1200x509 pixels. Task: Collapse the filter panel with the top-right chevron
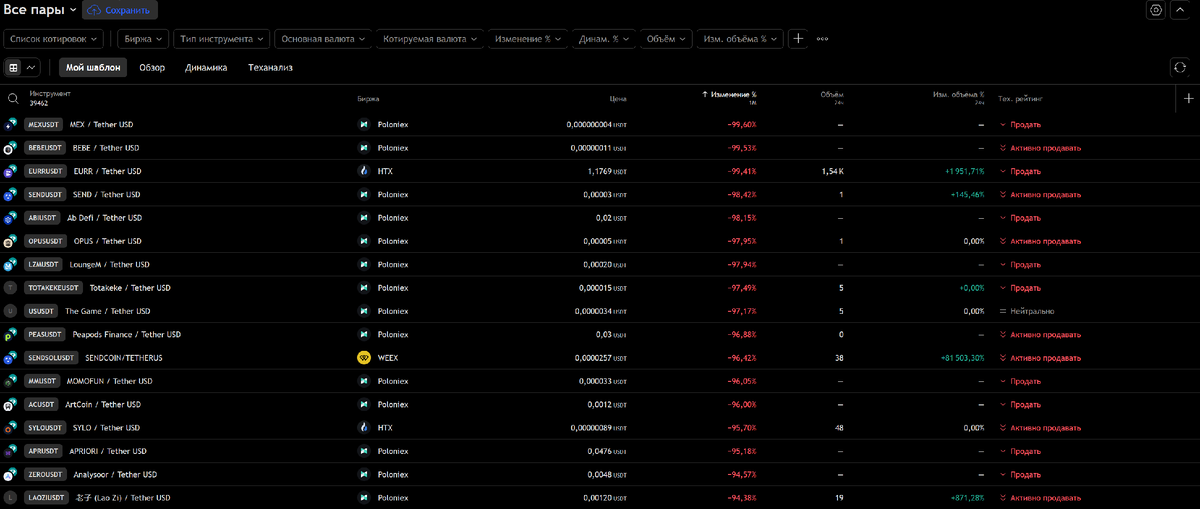tap(1180, 10)
